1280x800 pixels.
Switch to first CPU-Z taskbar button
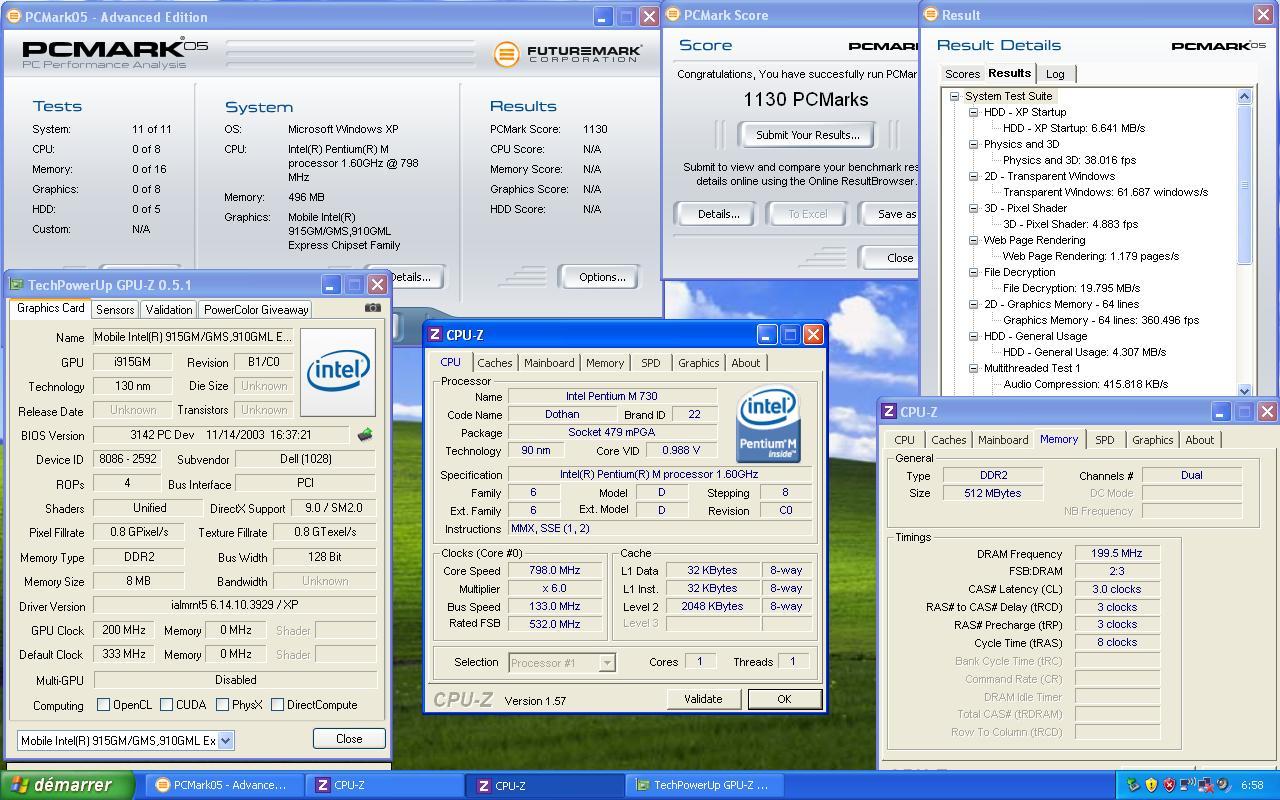[383, 785]
